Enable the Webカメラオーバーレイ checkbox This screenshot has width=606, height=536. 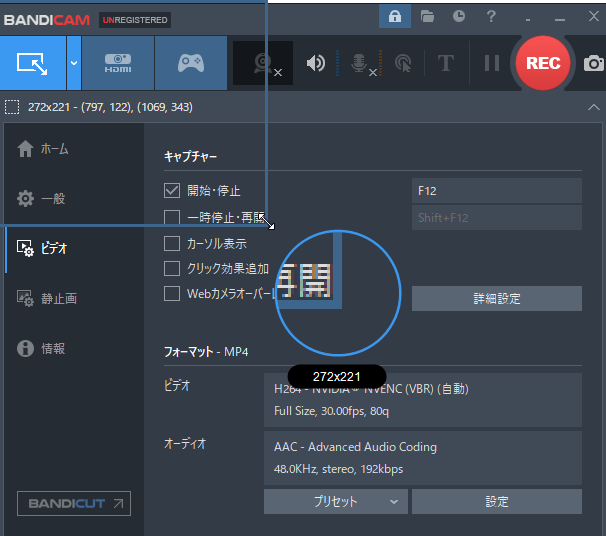[x=172, y=294]
